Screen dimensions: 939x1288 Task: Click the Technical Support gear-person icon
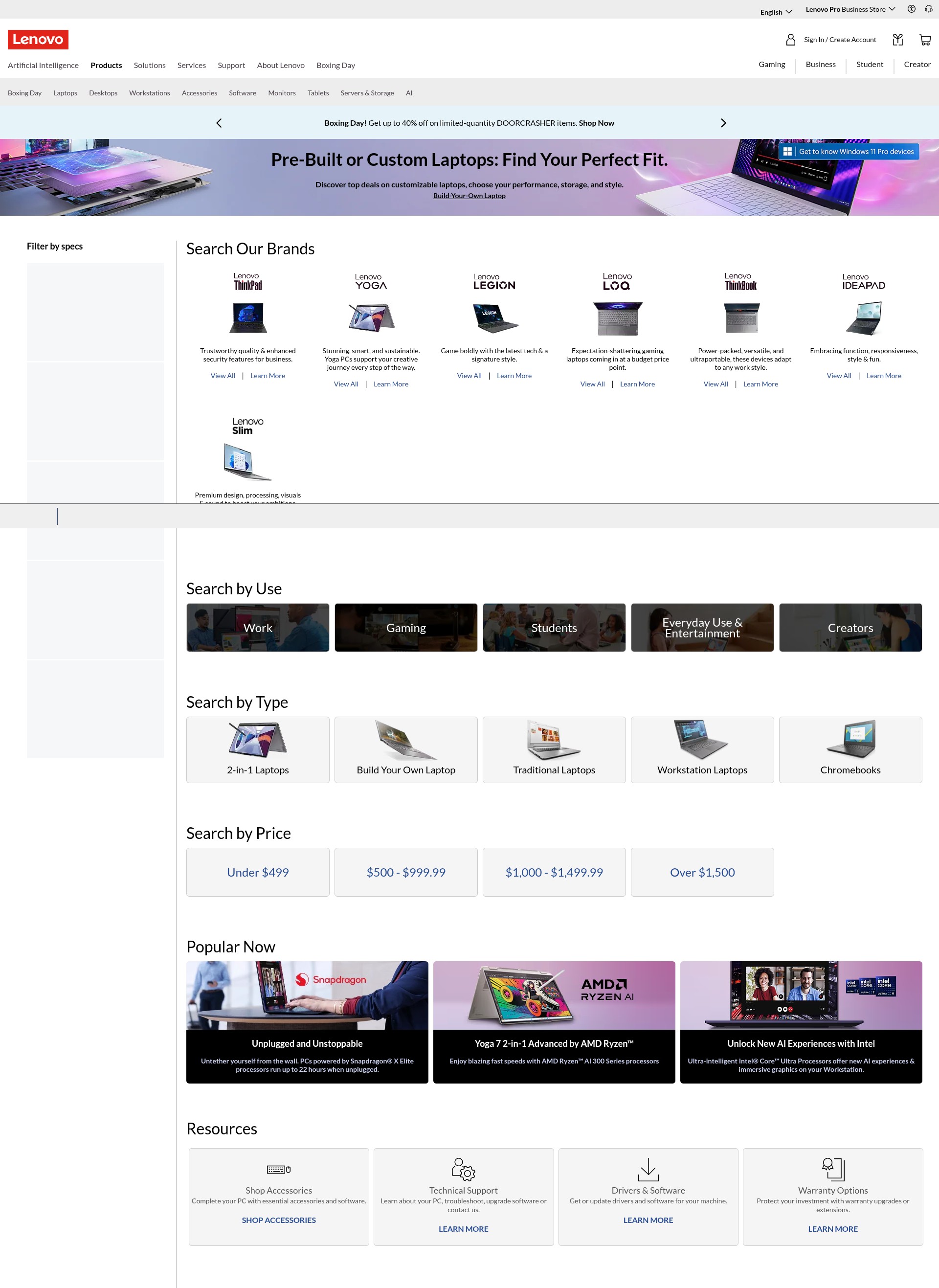click(x=463, y=1169)
